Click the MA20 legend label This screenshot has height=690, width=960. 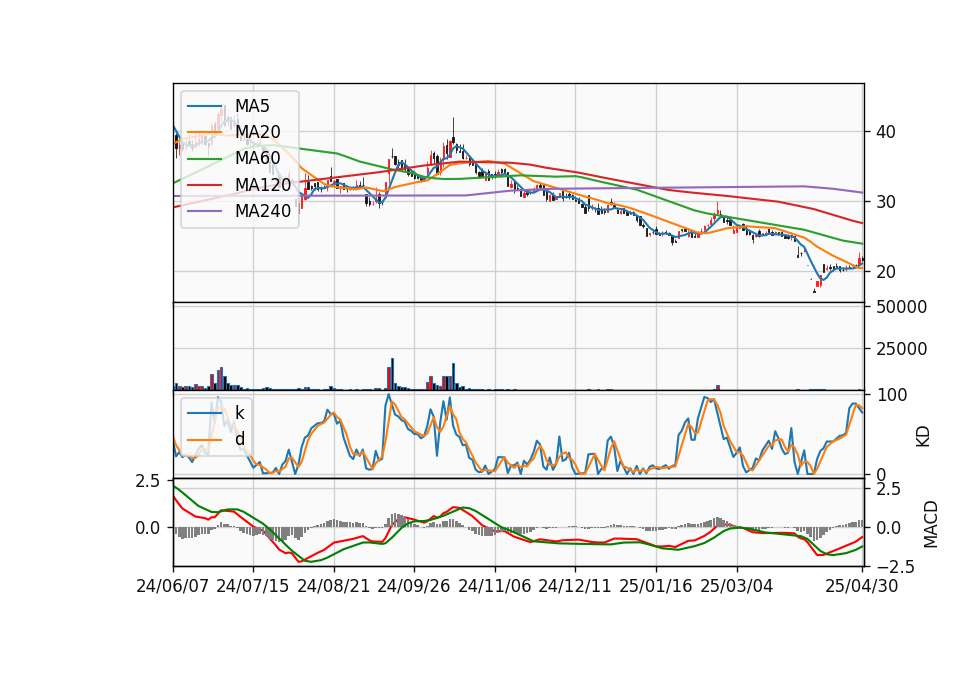[x=258, y=132]
